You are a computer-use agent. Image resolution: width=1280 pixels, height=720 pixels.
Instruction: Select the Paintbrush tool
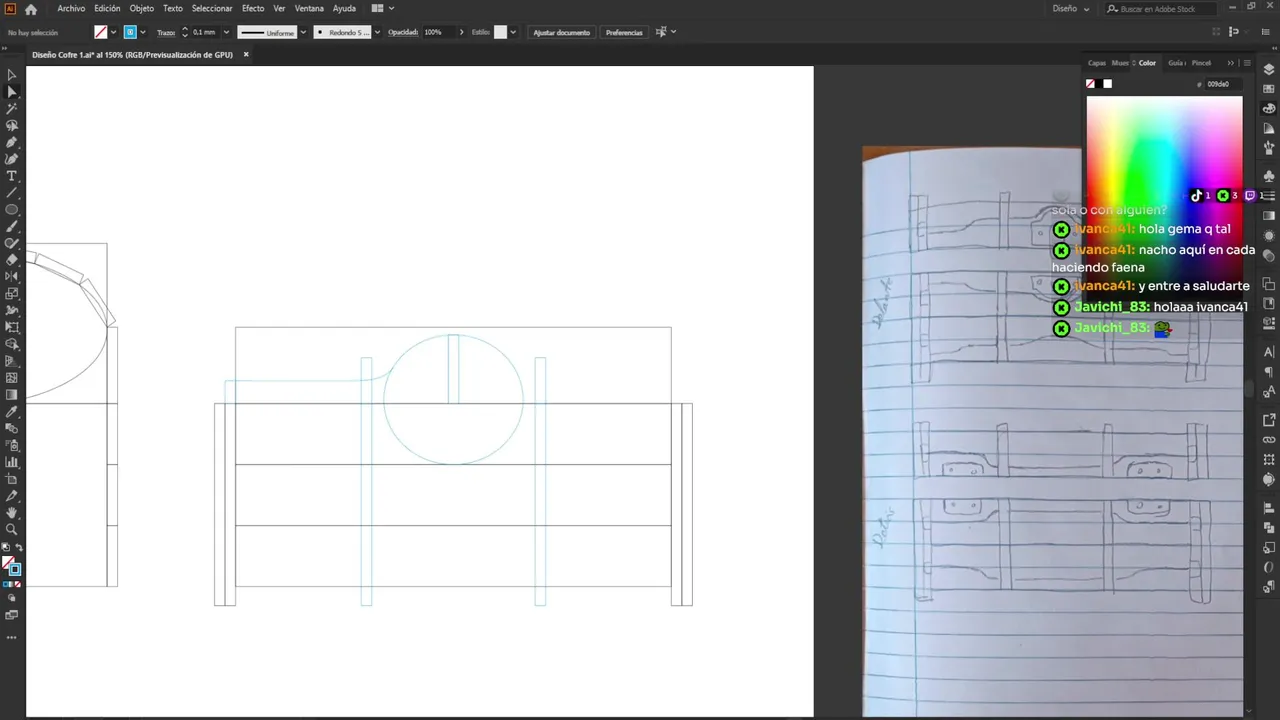coord(12,227)
